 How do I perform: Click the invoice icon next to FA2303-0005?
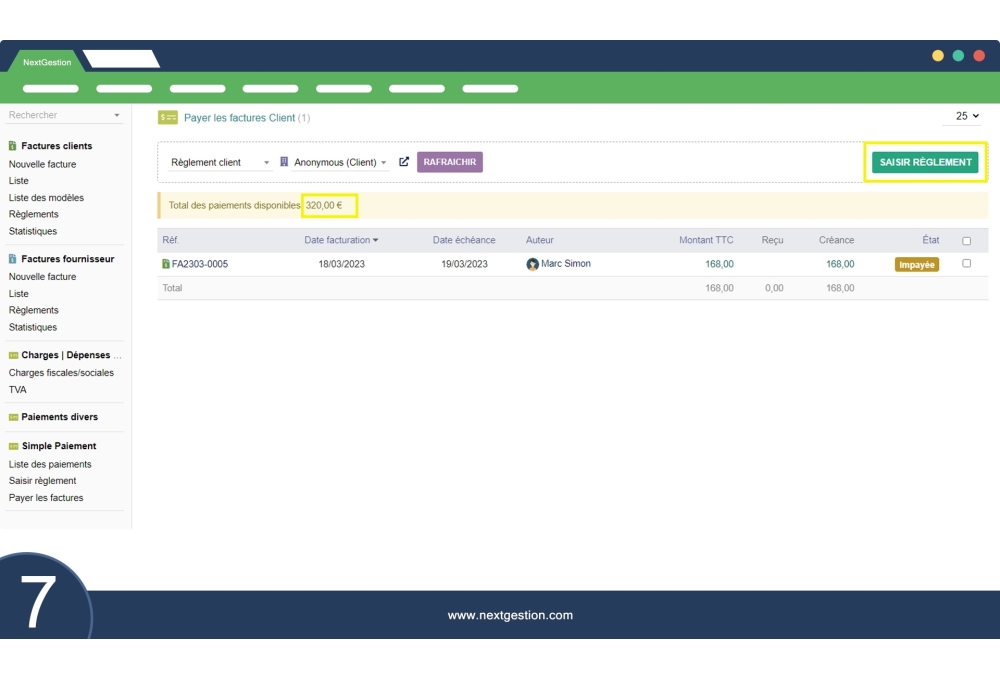[x=166, y=264]
